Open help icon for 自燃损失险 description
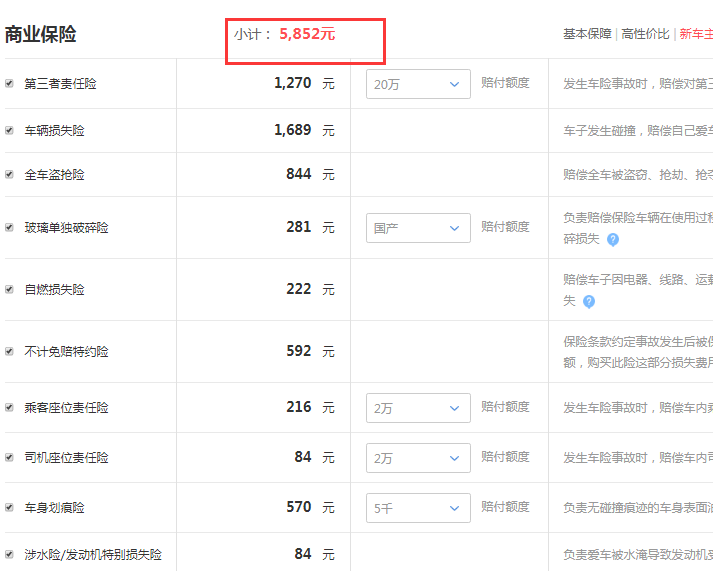The width and height of the screenshot is (713, 571). tap(588, 301)
